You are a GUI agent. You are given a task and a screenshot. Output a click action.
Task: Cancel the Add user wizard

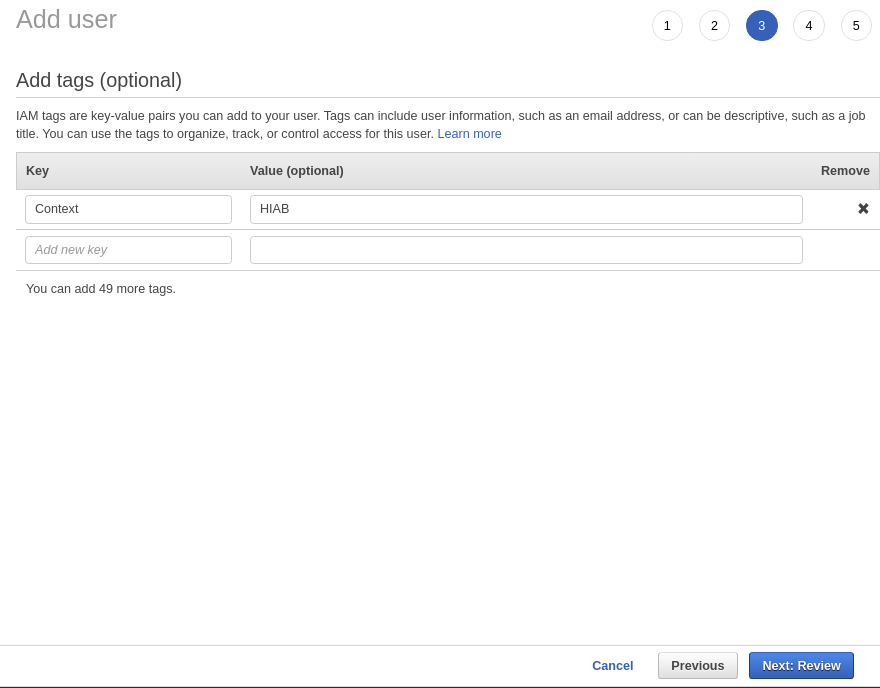tap(612, 665)
